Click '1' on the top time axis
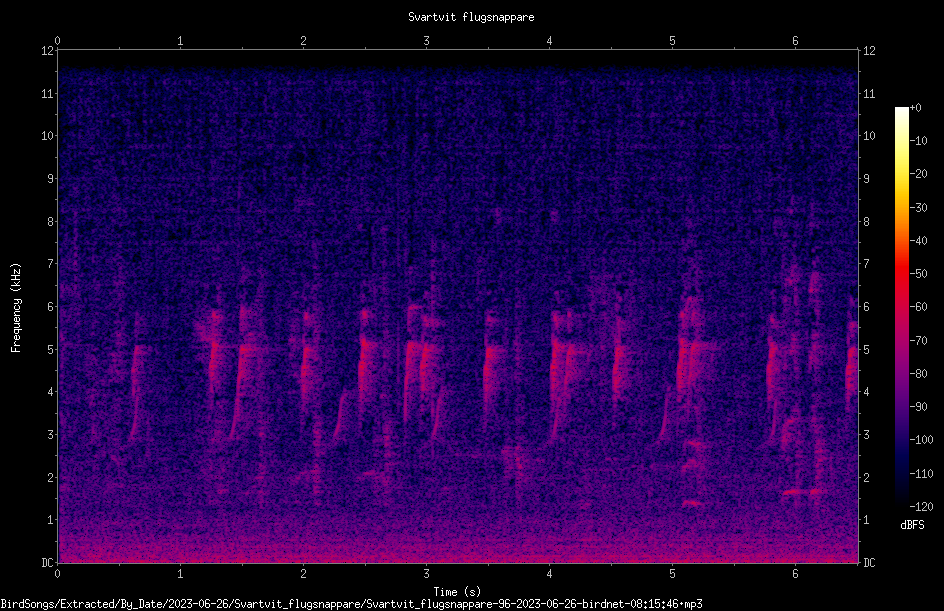The width and height of the screenshot is (944, 611). point(180,41)
